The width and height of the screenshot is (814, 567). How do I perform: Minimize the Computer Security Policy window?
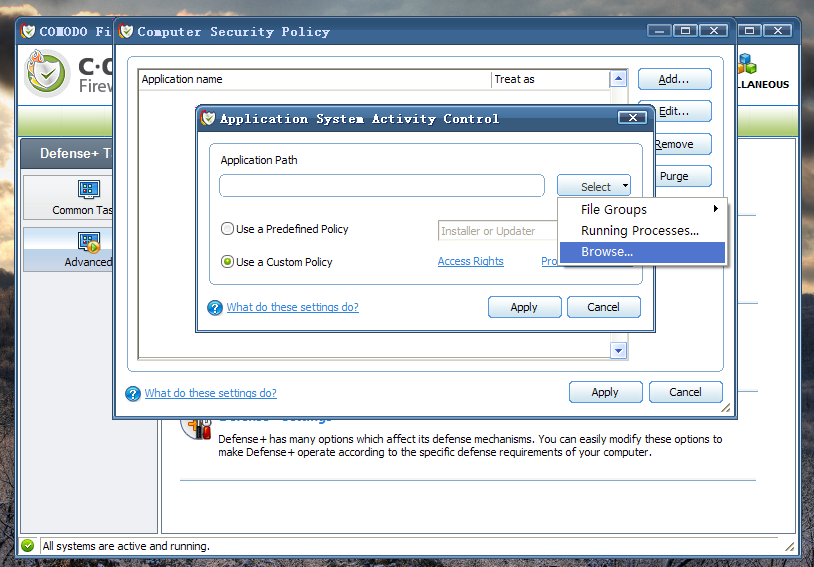tap(659, 31)
